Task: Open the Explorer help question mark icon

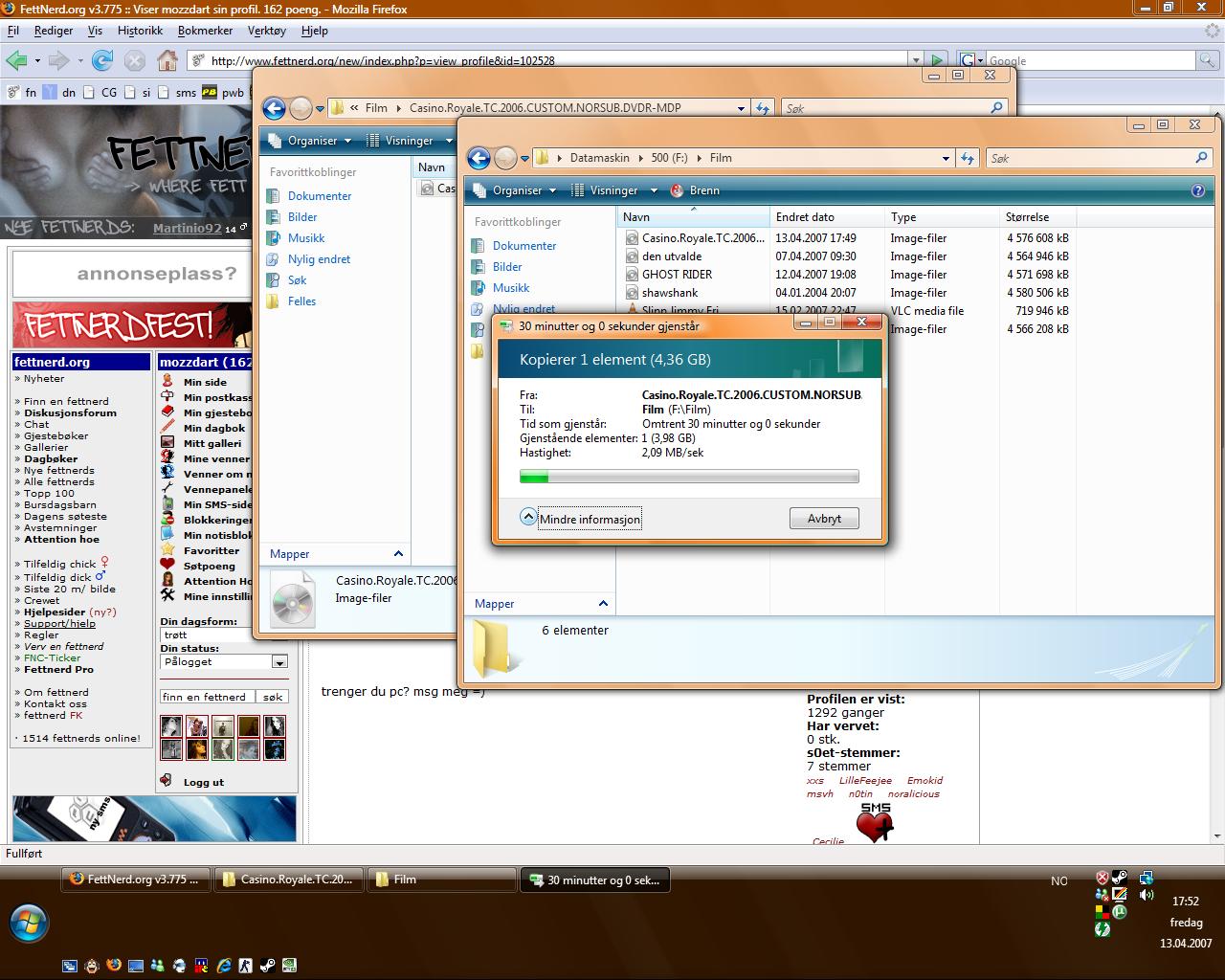Action: [x=1197, y=190]
